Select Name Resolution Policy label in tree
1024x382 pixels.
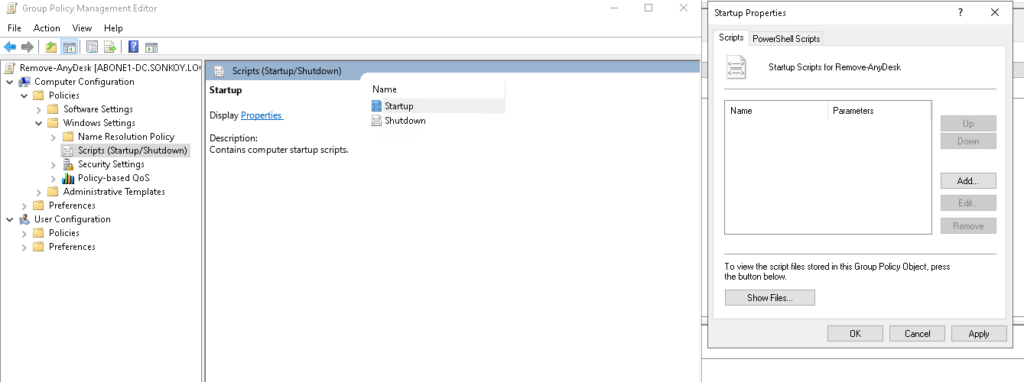tap(126, 136)
